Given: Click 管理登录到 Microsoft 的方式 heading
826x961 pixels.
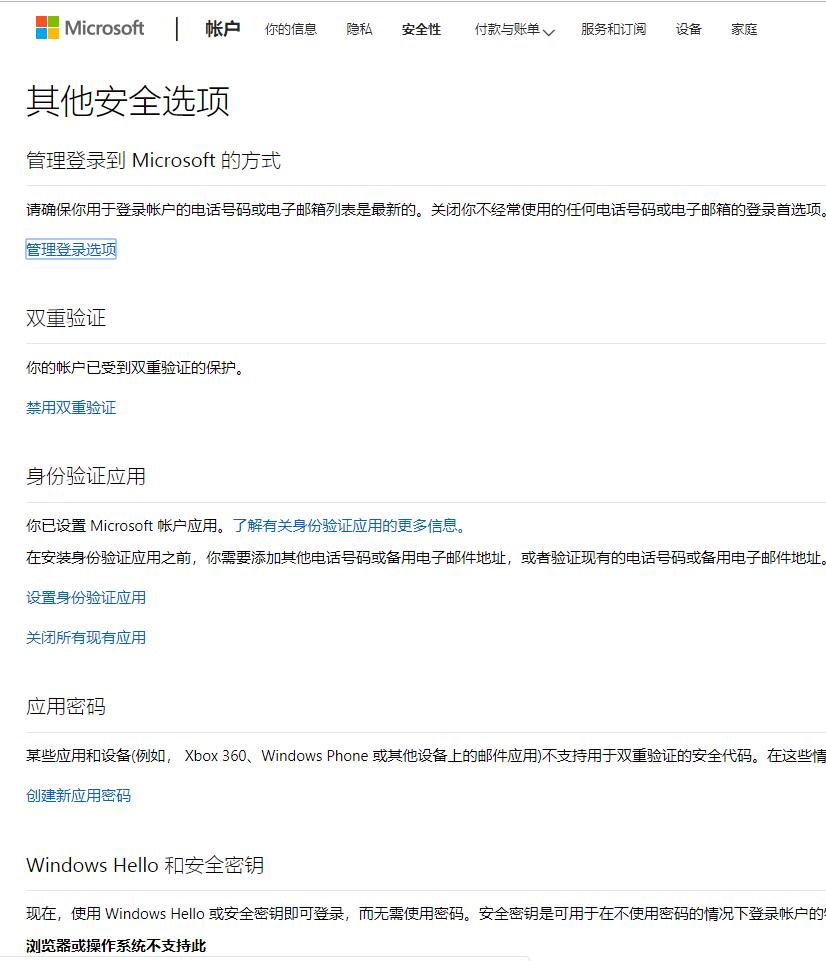Looking at the screenshot, I should point(153,161).
